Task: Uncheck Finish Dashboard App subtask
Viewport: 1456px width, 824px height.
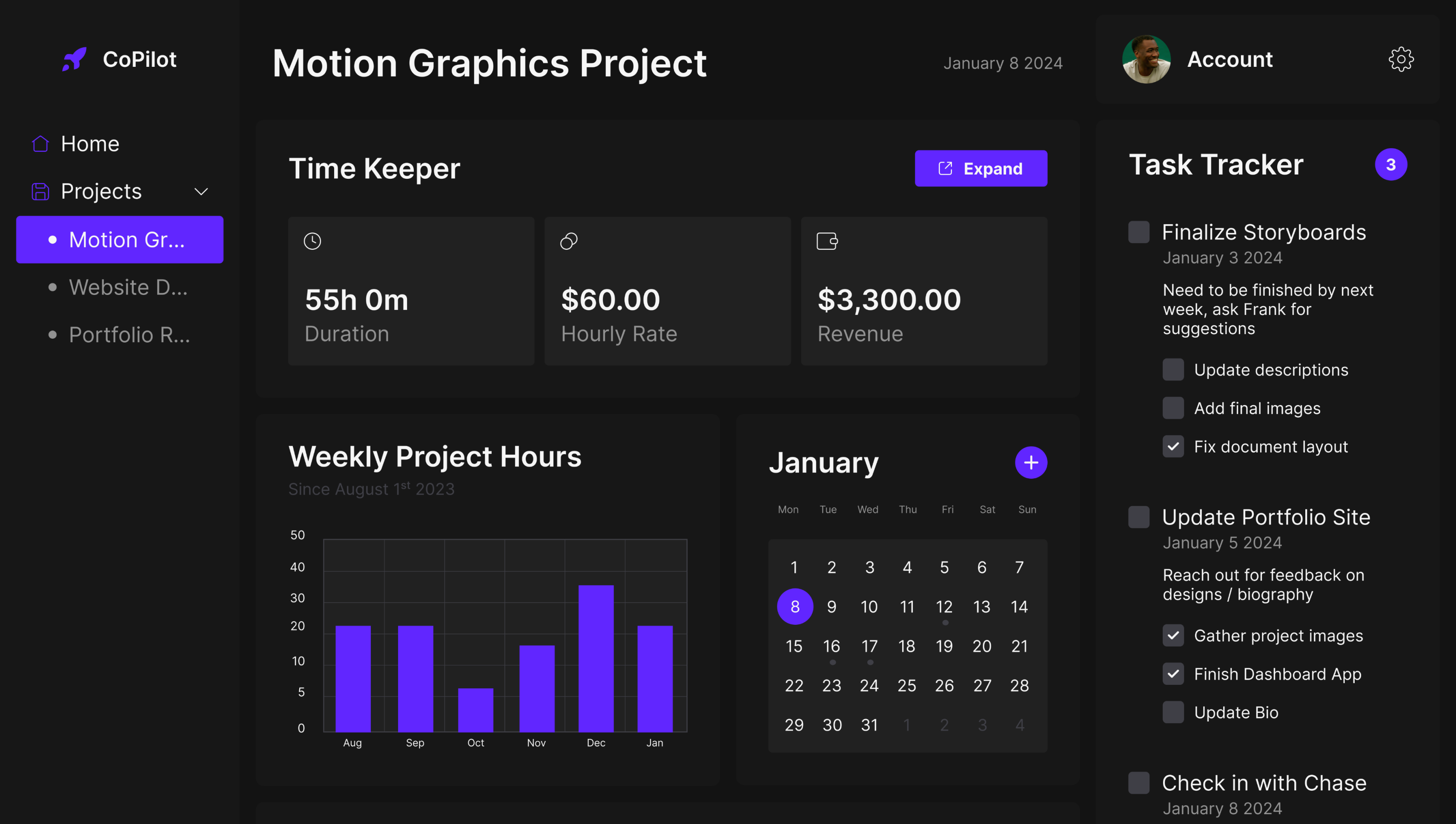Action: coord(1173,674)
